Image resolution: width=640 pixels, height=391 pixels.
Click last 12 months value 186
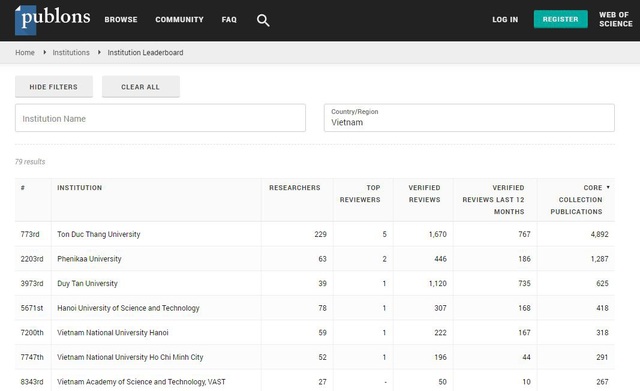524,259
